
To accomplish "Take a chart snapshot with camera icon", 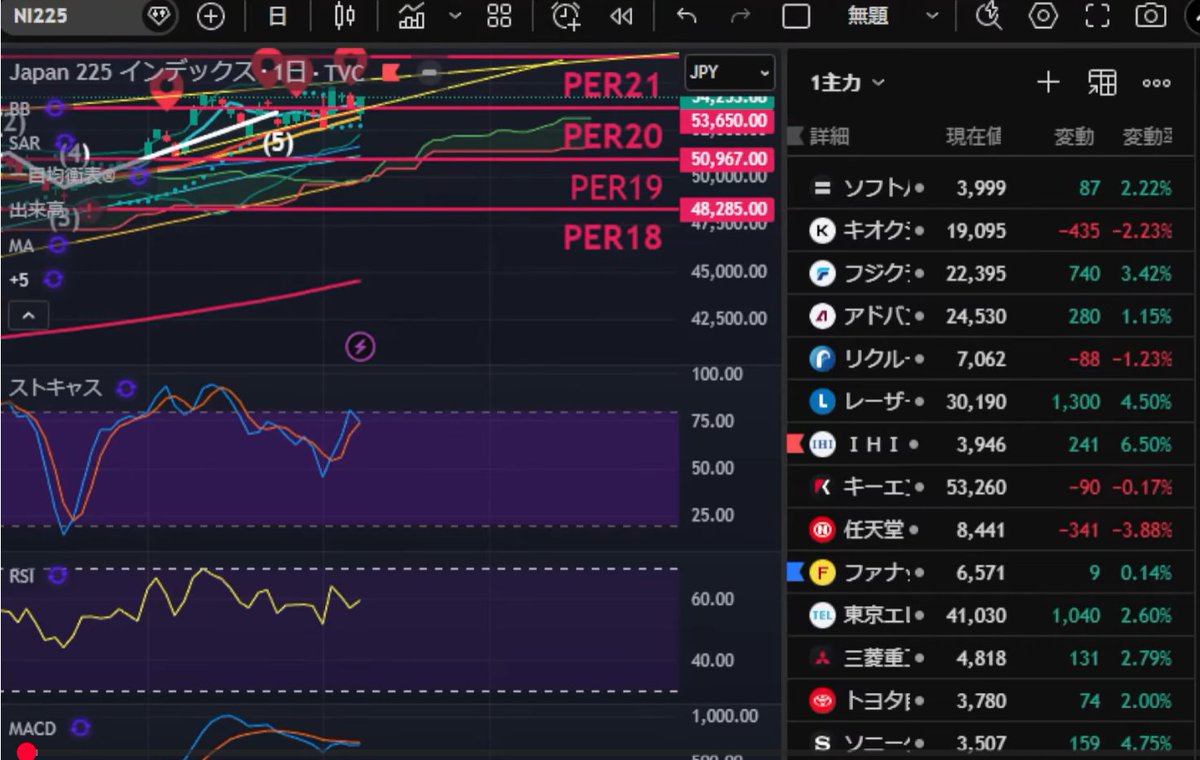I will 1151,16.
